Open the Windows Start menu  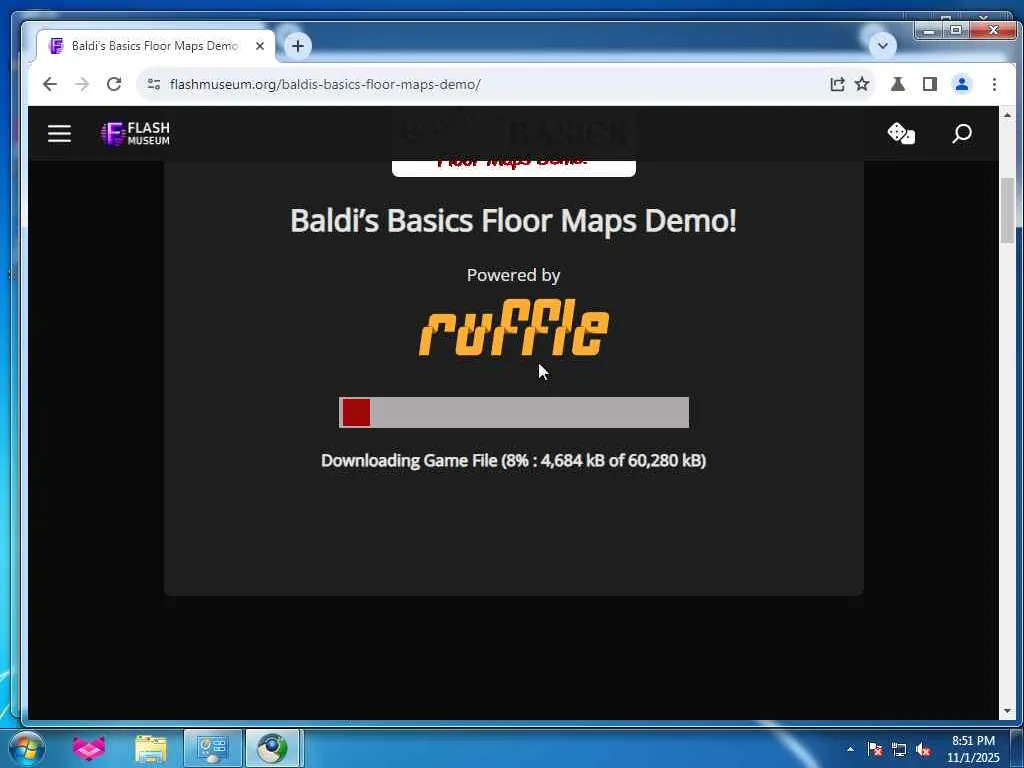pos(26,748)
